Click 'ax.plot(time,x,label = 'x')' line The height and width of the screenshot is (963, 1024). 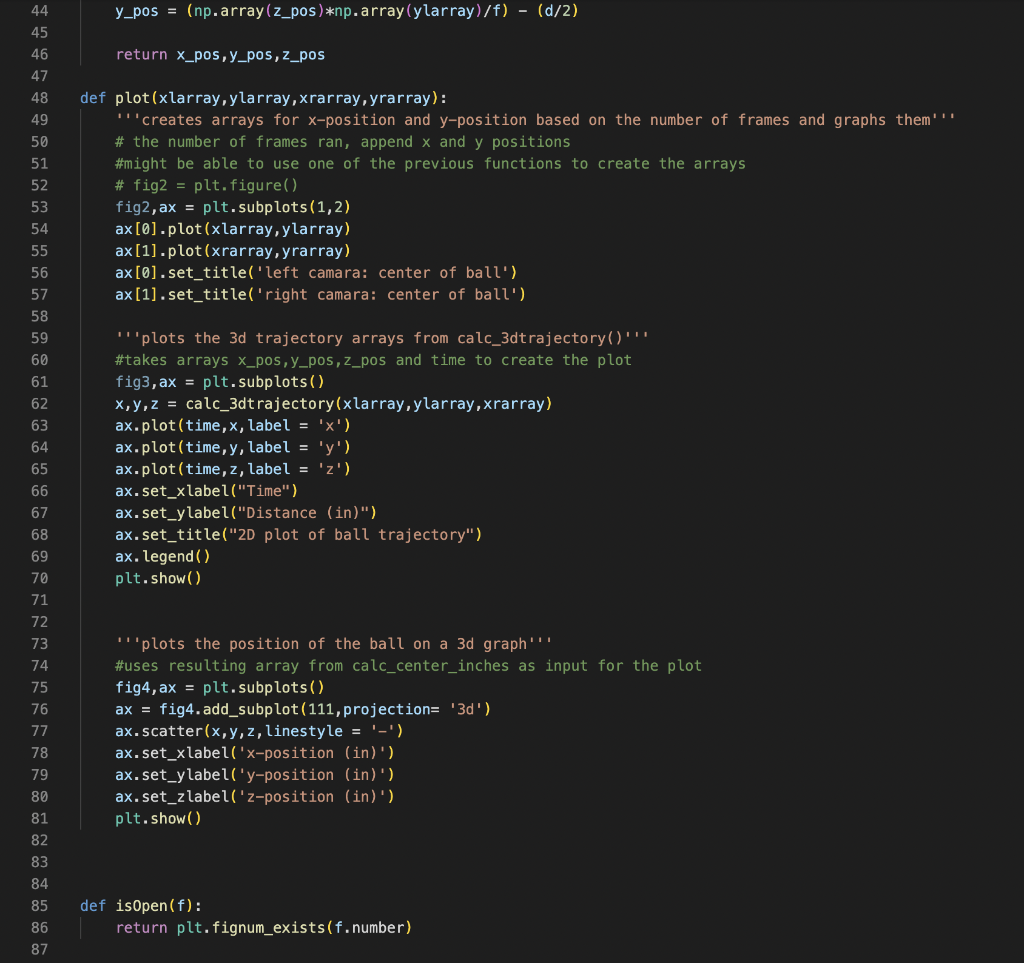(x=233, y=426)
